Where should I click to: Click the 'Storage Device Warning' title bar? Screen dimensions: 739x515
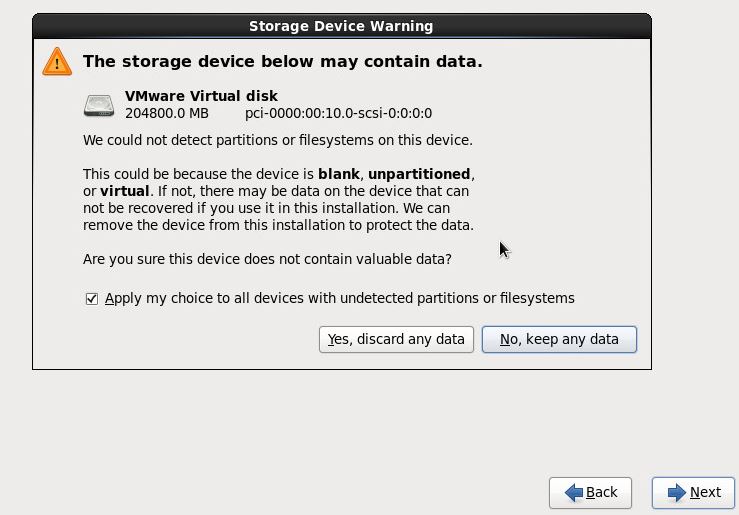coord(341,26)
